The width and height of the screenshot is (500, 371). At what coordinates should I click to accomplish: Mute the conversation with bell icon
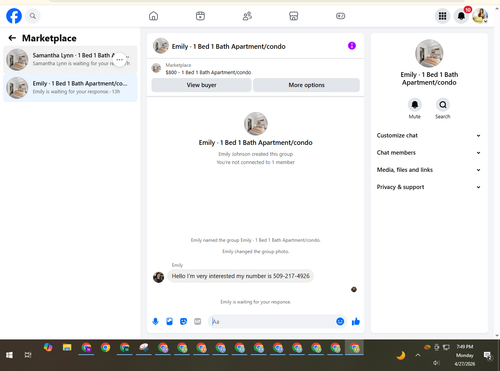pos(415,105)
